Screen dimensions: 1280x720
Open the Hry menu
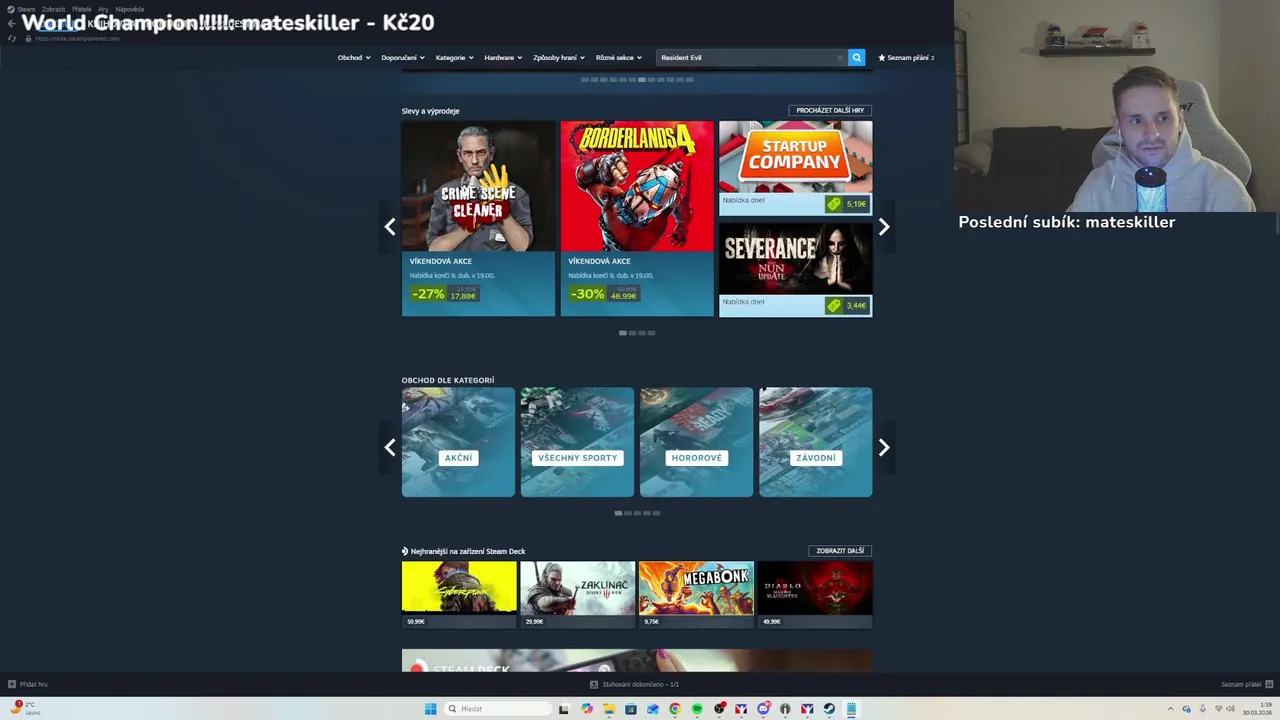pos(103,9)
